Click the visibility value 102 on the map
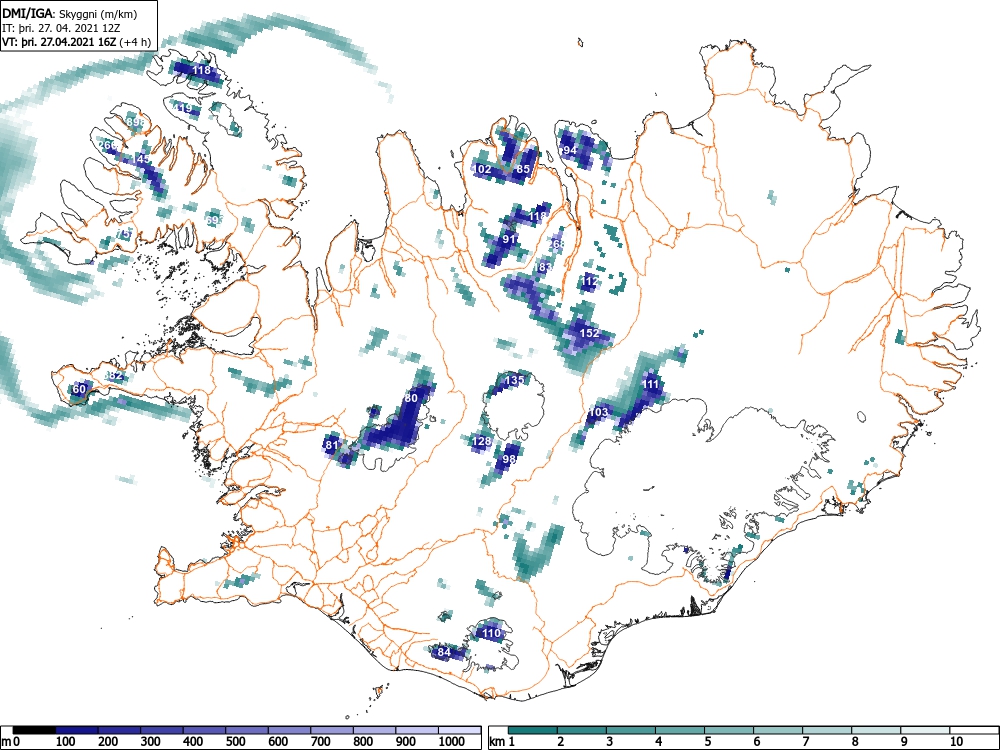 (x=482, y=169)
